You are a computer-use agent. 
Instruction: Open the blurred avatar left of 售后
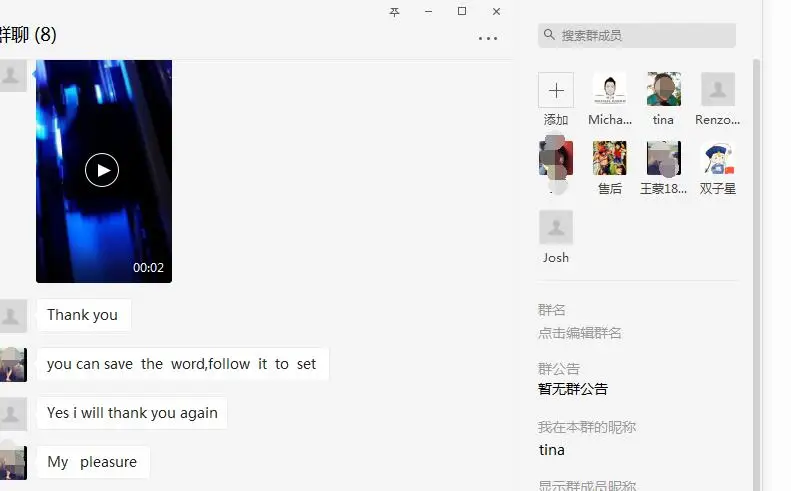click(556, 158)
